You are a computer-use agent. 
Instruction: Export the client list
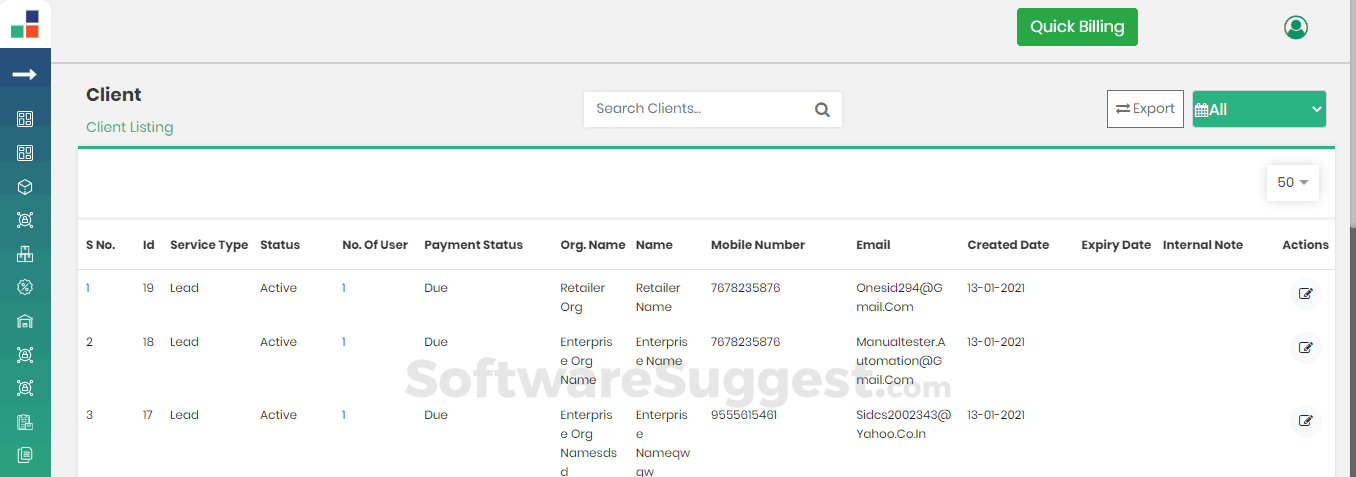(1145, 109)
